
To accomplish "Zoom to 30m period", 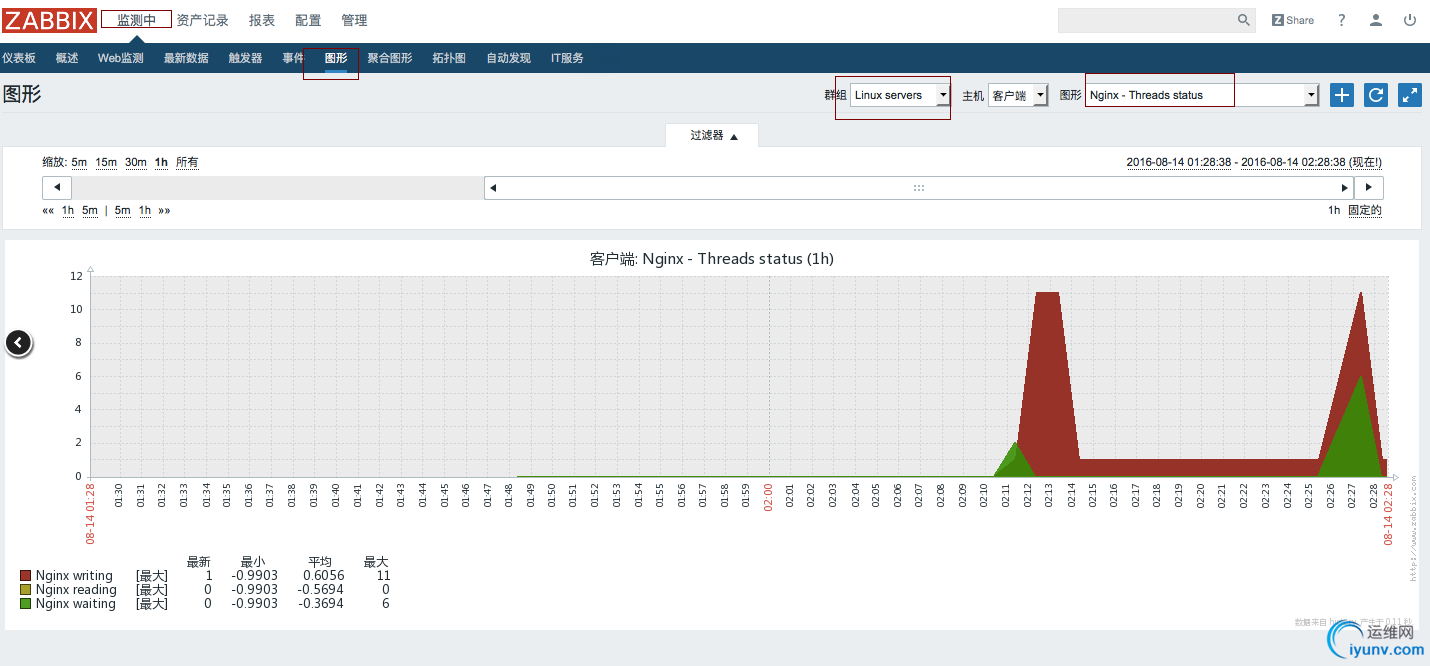I will click(136, 162).
